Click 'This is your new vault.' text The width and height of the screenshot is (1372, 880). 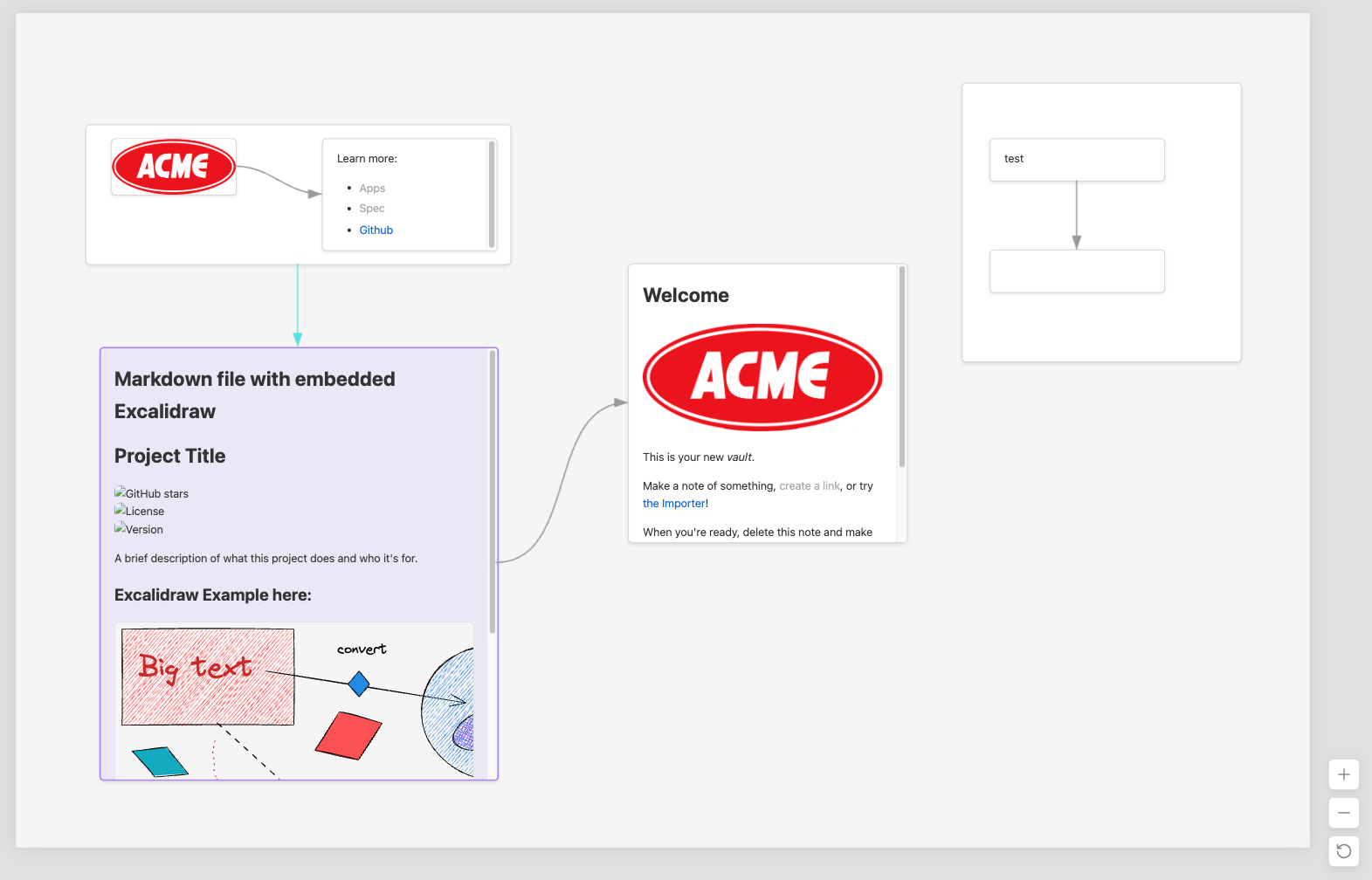[699, 457]
